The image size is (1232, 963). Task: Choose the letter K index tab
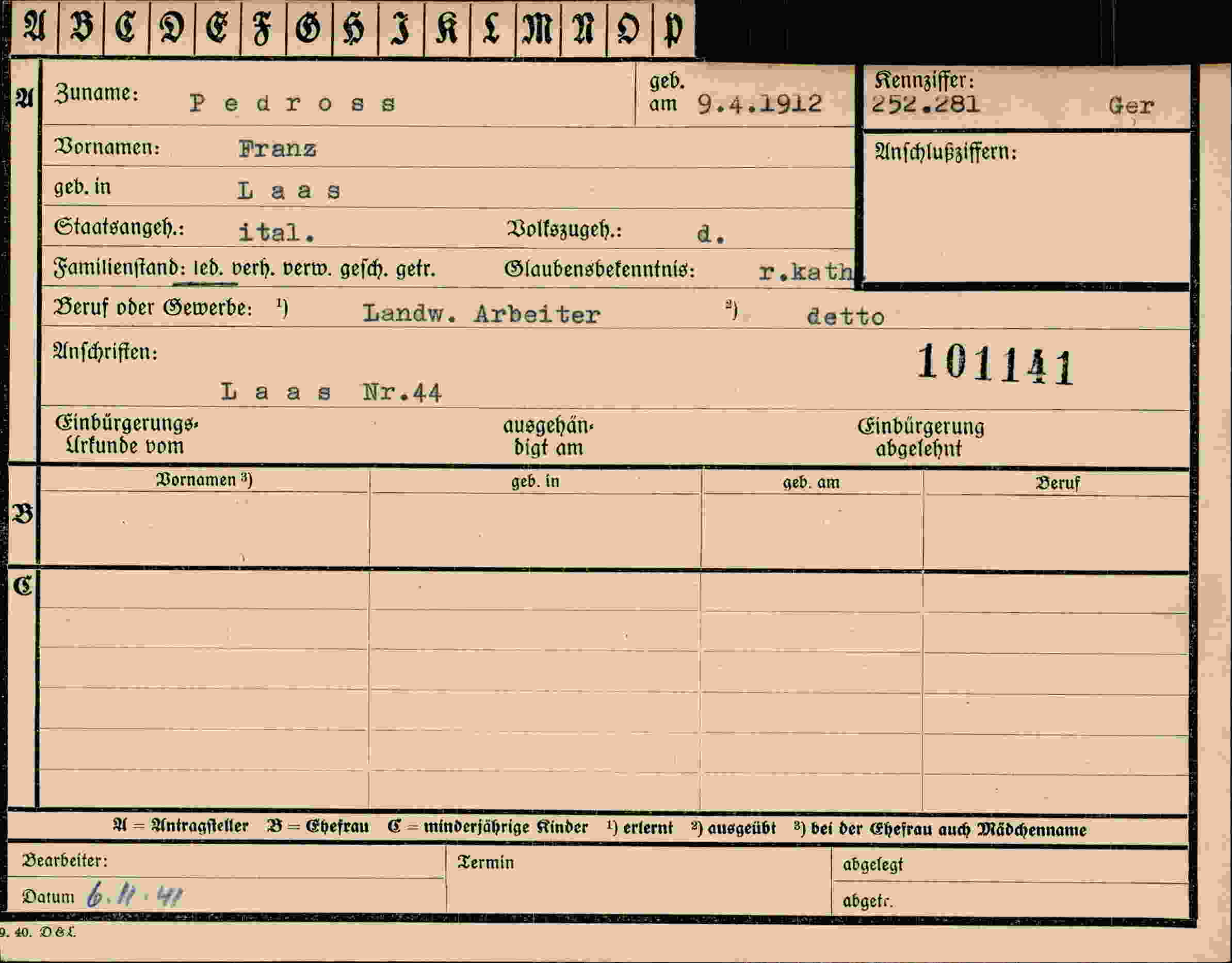tap(446, 28)
